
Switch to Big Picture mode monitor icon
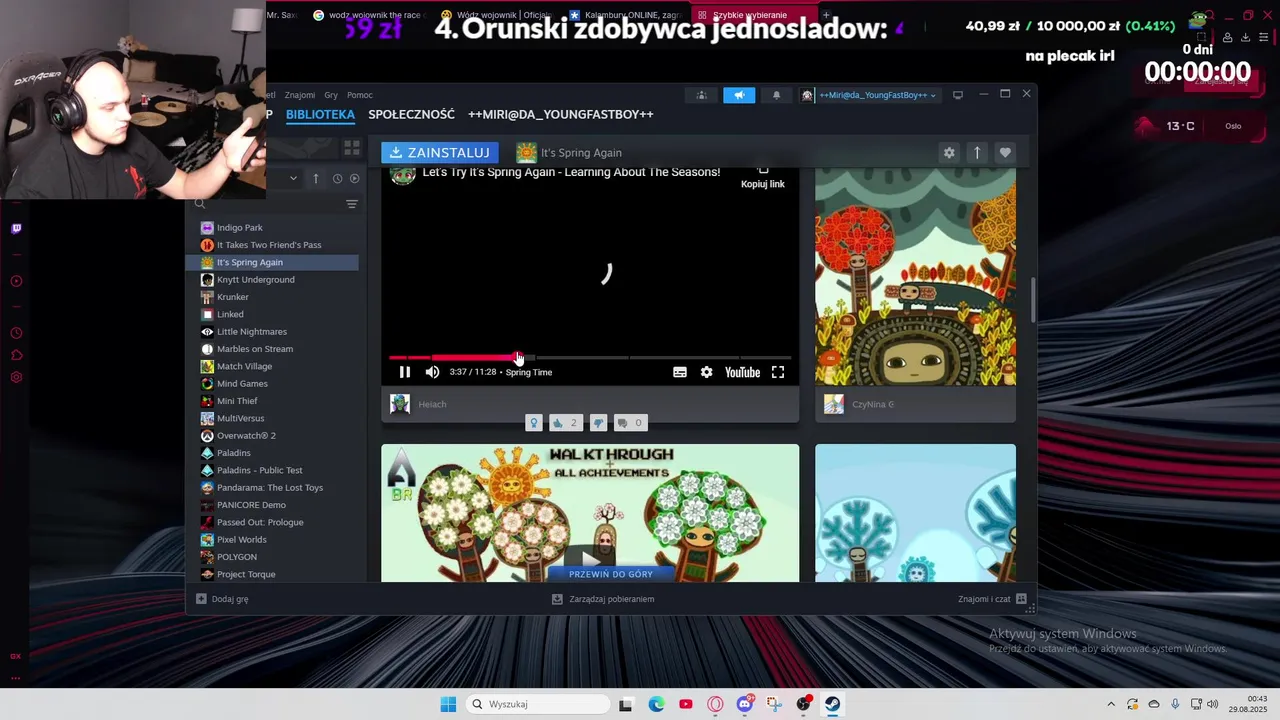pos(957,95)
